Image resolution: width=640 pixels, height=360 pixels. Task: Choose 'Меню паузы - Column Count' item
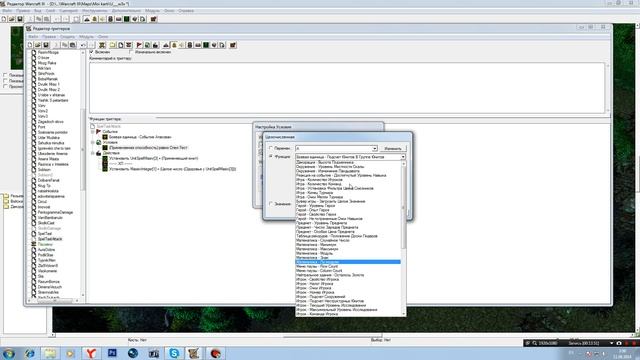point(348,271)
